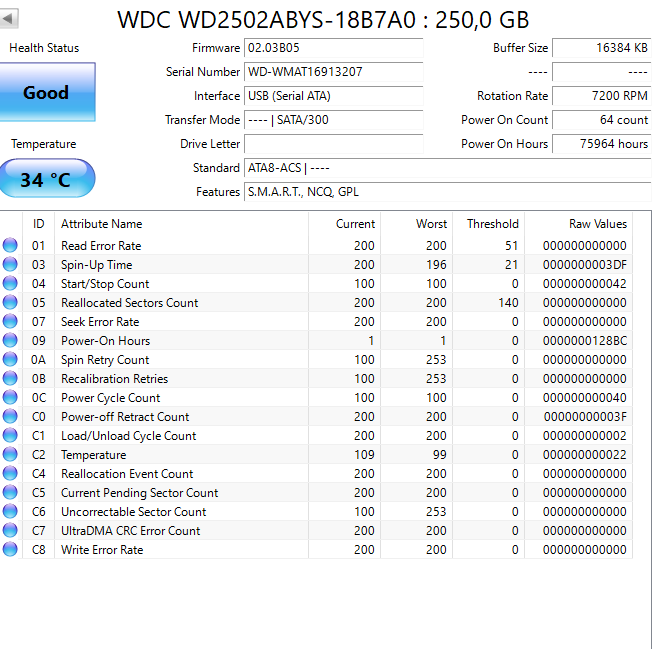Image resolution: width=655 pixels, height=649 pixels.
Task: Click the Good health status button
Action: pyautogui.click(x=47, y=92)
